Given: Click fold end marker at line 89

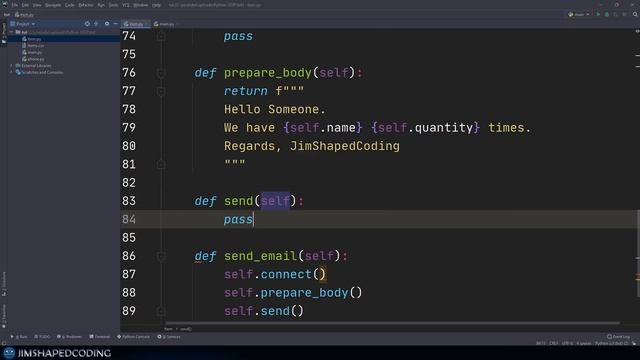Looking at the screenshot, I should point(161,311).
